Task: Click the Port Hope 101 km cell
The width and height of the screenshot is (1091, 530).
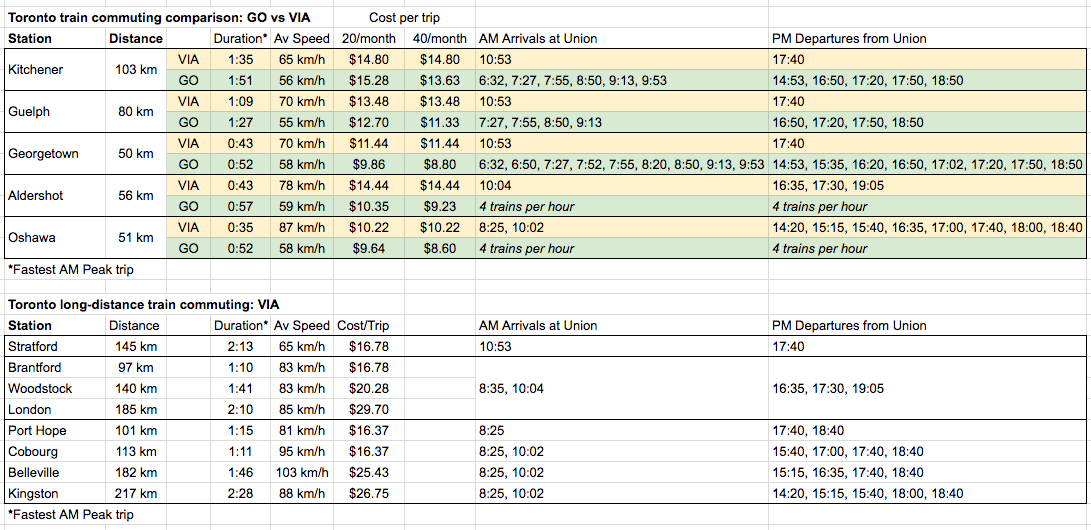Action: pyautogui.click(x=136, y=431)
